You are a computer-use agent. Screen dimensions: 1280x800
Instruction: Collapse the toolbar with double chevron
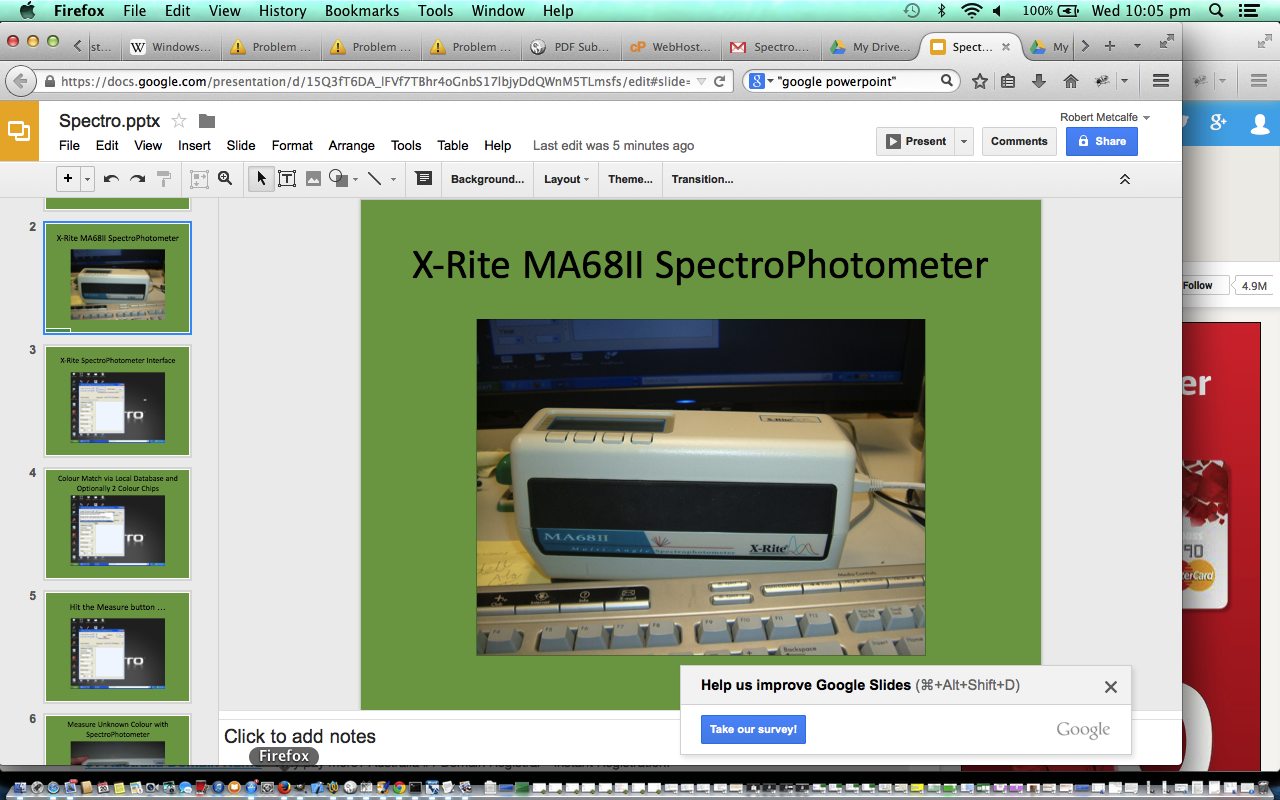click(1124, 179)
